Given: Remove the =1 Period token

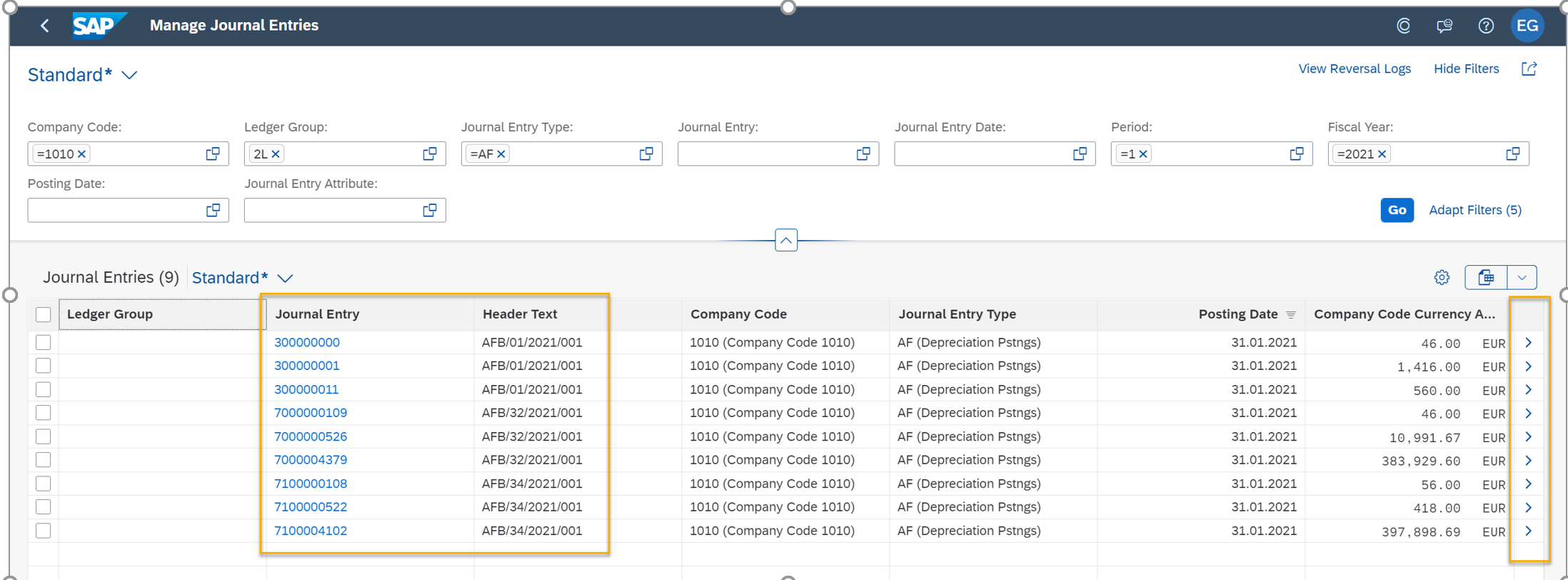Looking at the screenshot, I should click(x=1143, y=154).
